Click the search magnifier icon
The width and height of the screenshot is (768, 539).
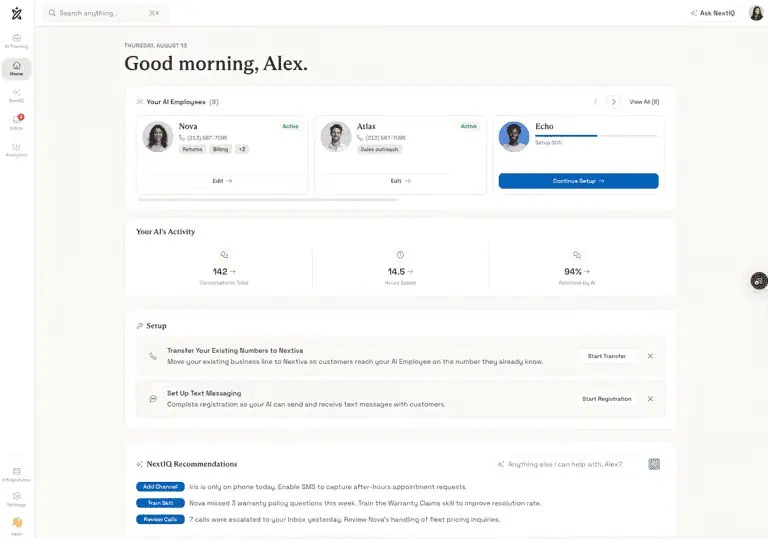[x=52, y=13]
